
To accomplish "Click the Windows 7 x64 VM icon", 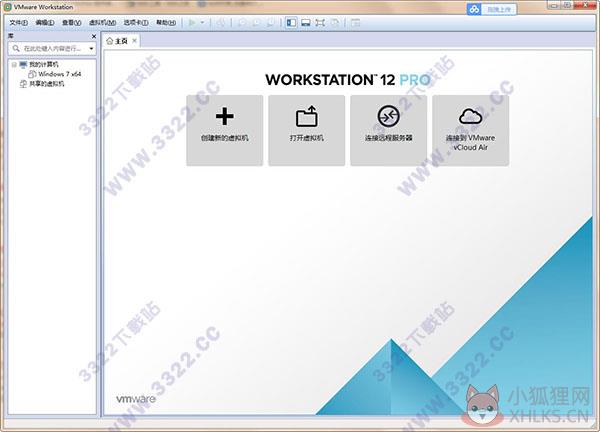I will pyautogui.click(x=33, y=74).
